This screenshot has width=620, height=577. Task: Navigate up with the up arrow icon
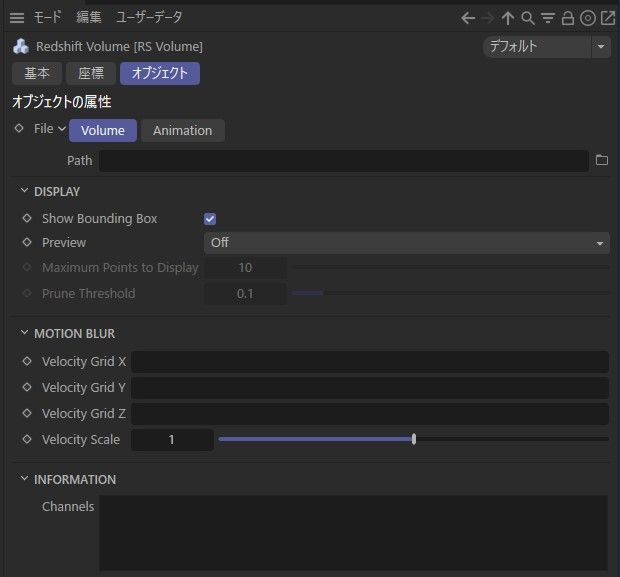point(508,18)
